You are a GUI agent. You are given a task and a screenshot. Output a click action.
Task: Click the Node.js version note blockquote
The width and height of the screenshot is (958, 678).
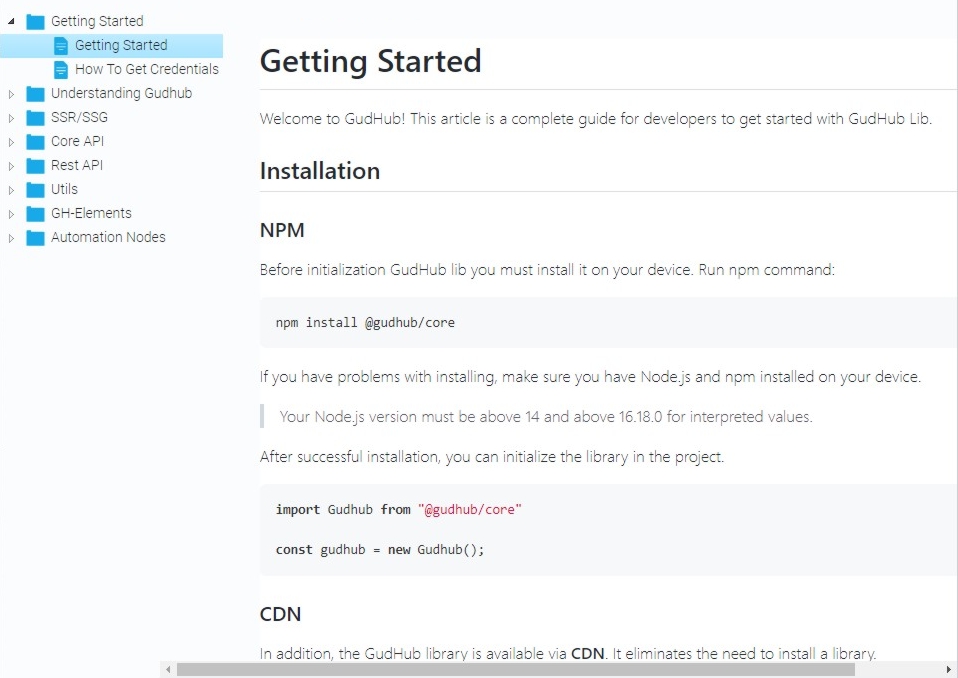[x=546, y=417]
